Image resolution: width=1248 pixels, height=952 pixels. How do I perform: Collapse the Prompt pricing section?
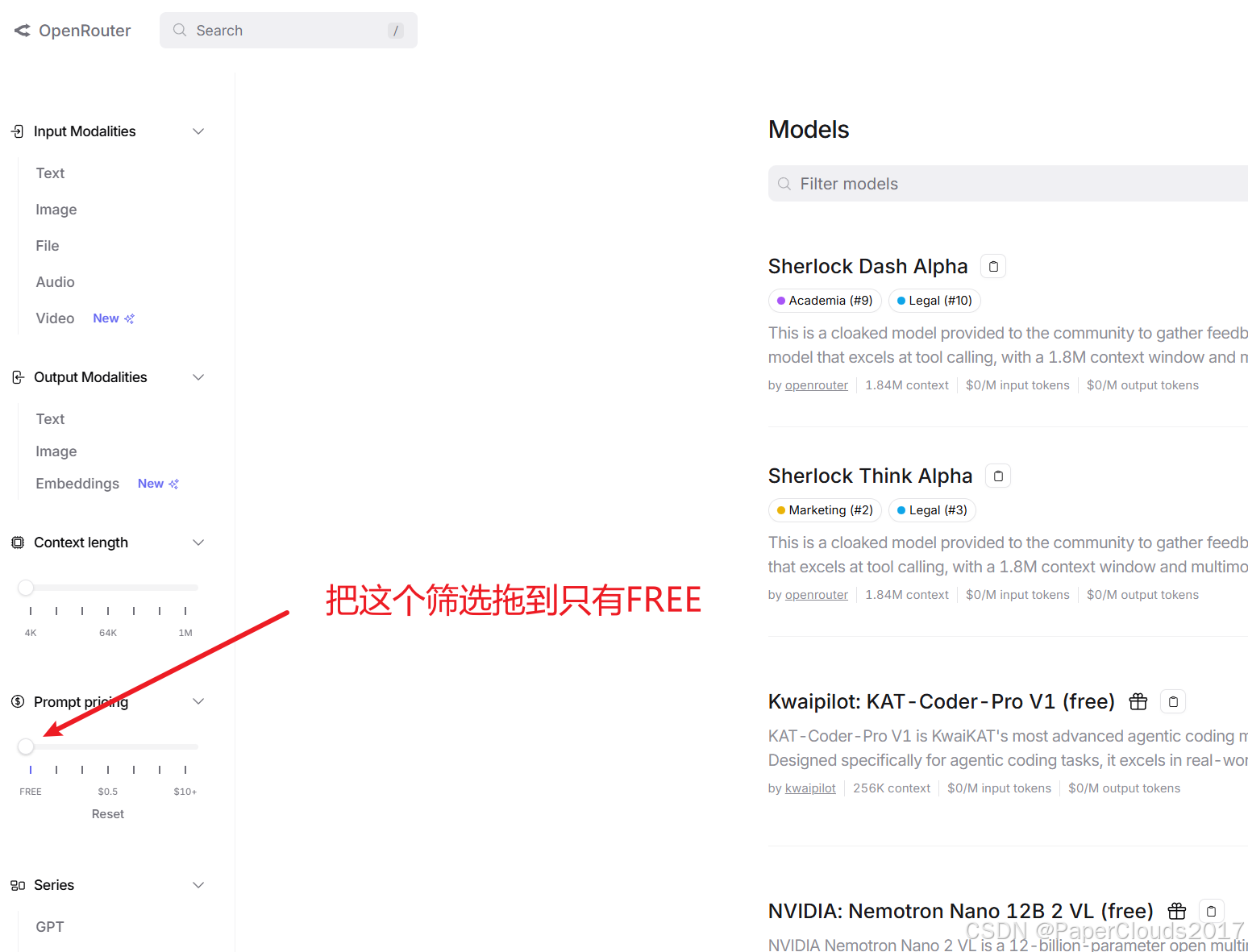click(198, 701)
